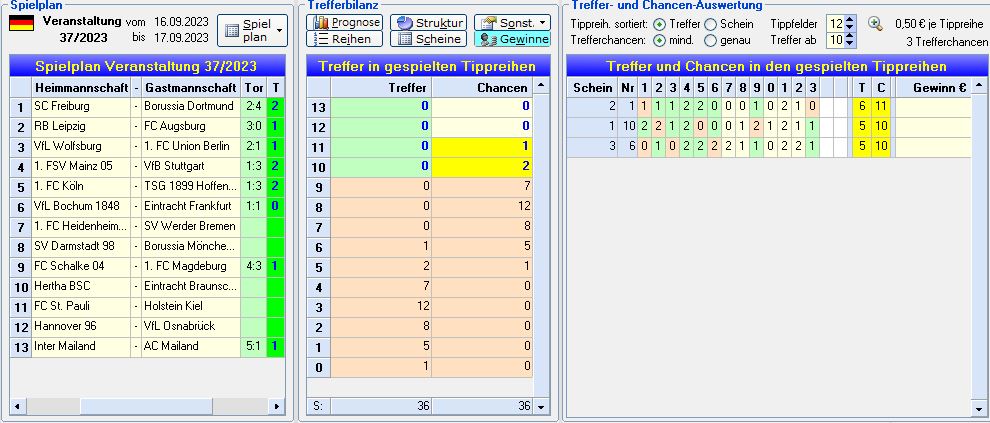Click yellow C value 11
Image resolution: width=990 pixels, height=423 pixels.
(881, 107)
